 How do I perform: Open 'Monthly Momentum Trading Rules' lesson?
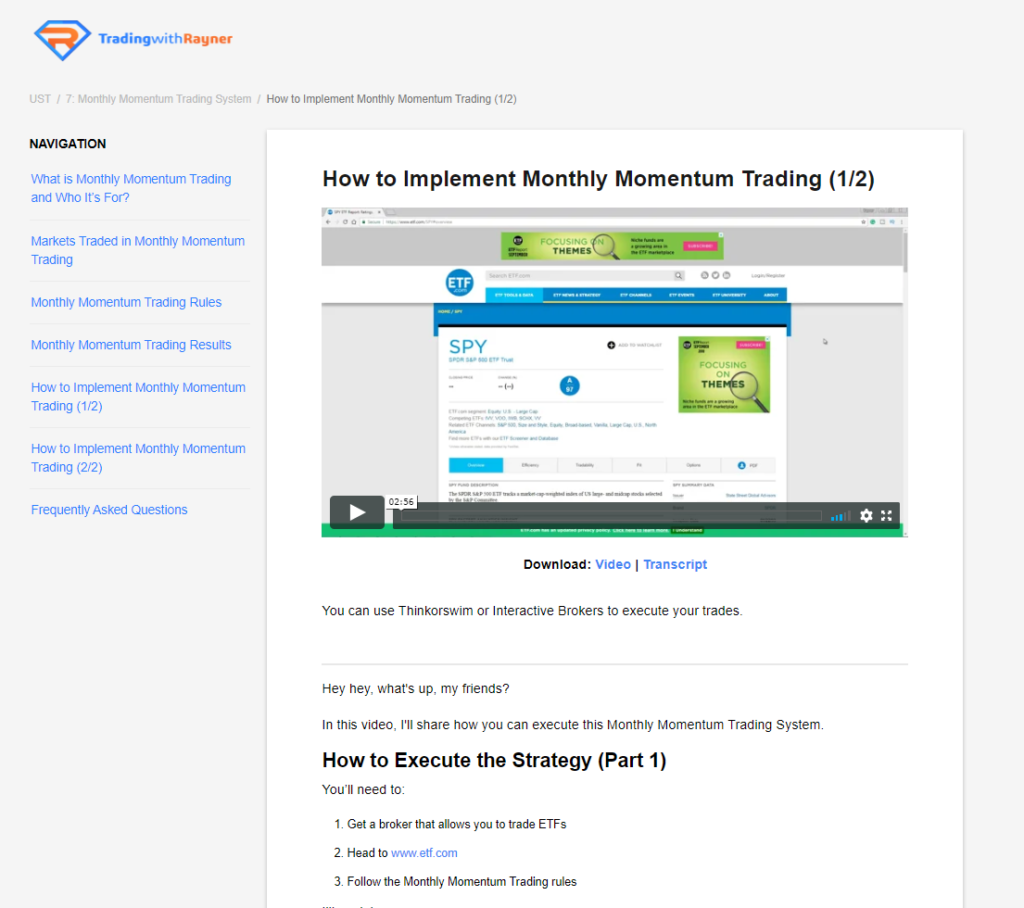[126, 302]
